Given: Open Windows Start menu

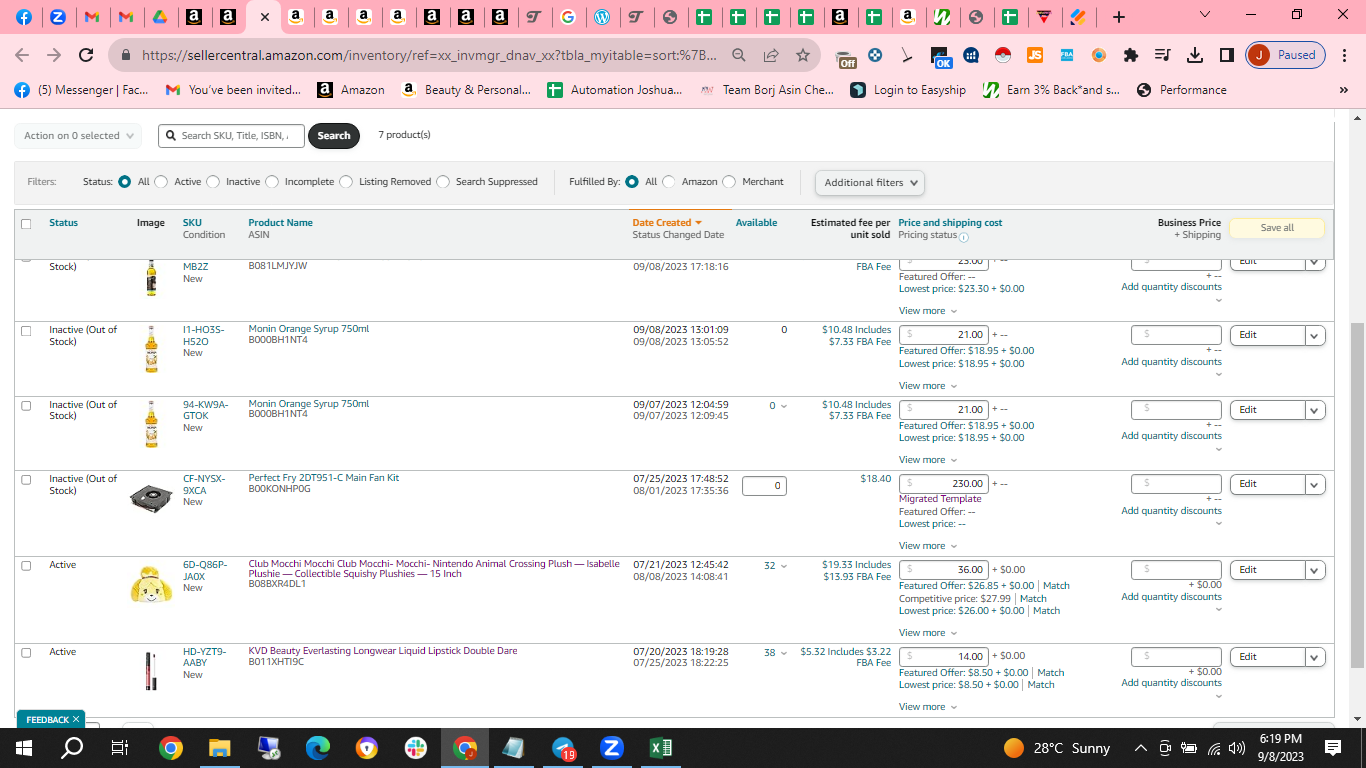Looking at the screenshot, I should (x=23, y=748).
